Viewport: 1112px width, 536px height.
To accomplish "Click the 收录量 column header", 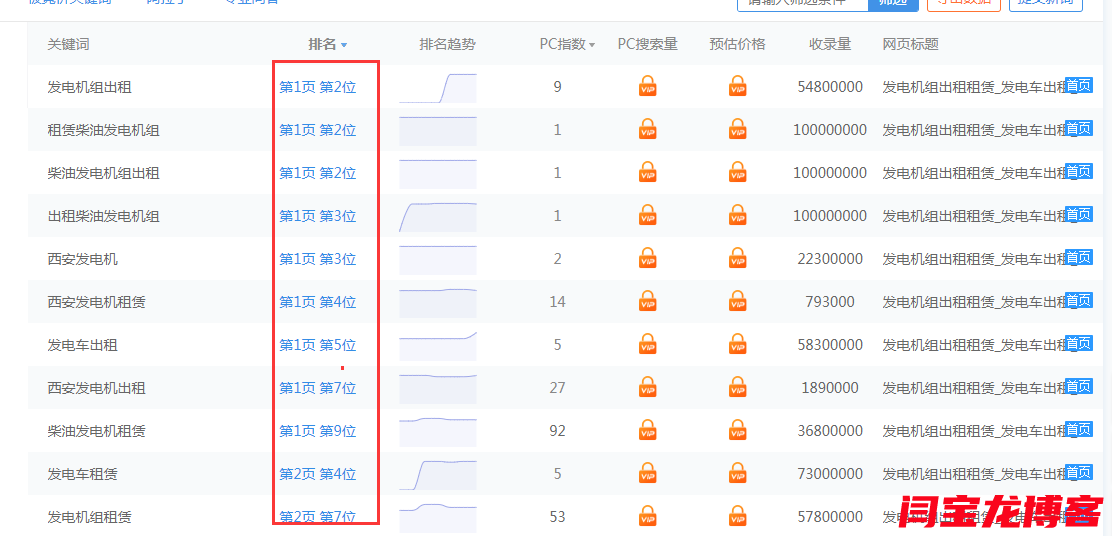I will tap(830, 44).
